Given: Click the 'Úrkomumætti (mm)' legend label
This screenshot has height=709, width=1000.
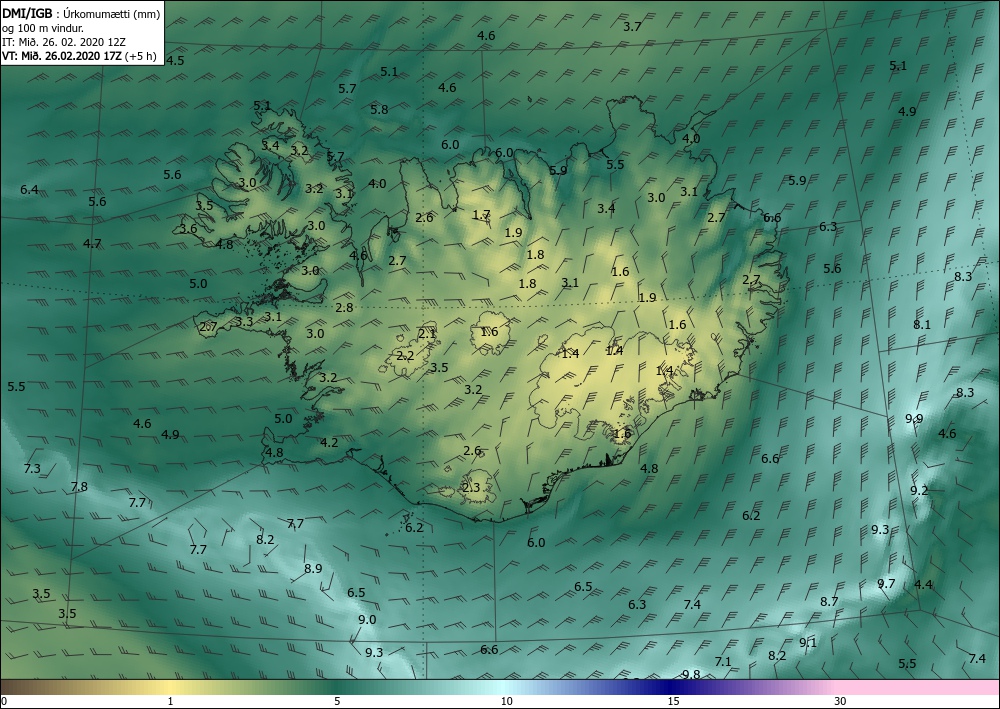Looking at the screenshot, I should pyautogui.click(x=113, y=15).
